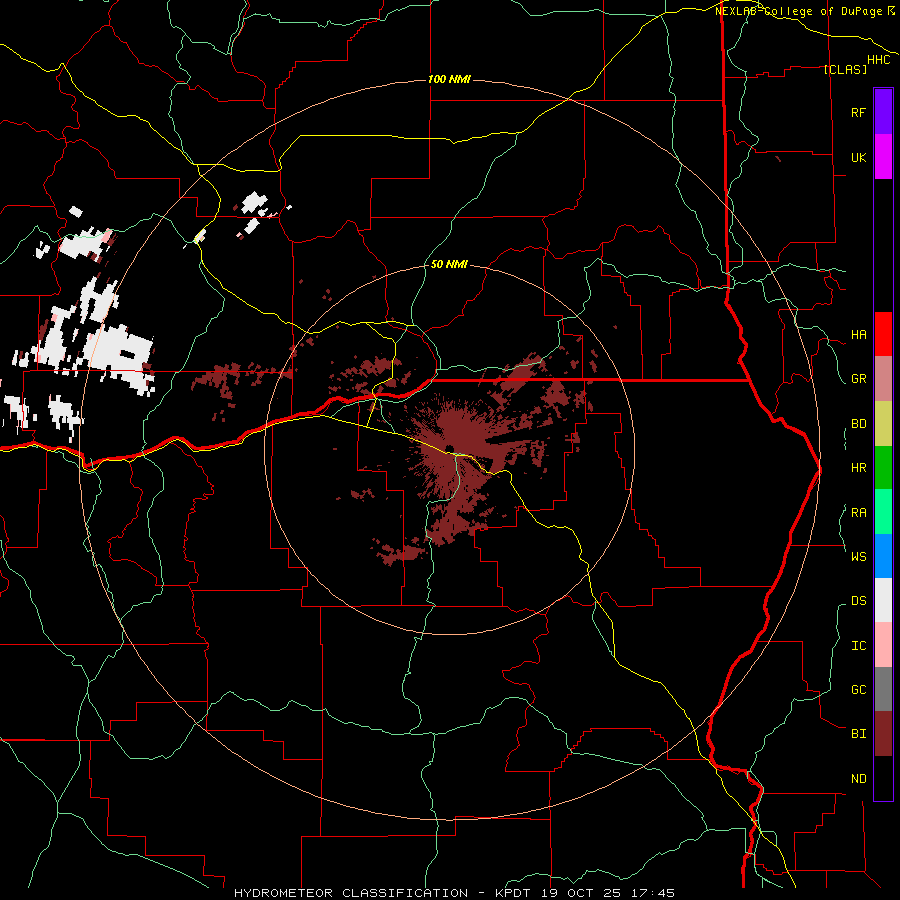Click the 'WS' legend label
Screen dimensions: 900x900
click(x=858, y=557)
